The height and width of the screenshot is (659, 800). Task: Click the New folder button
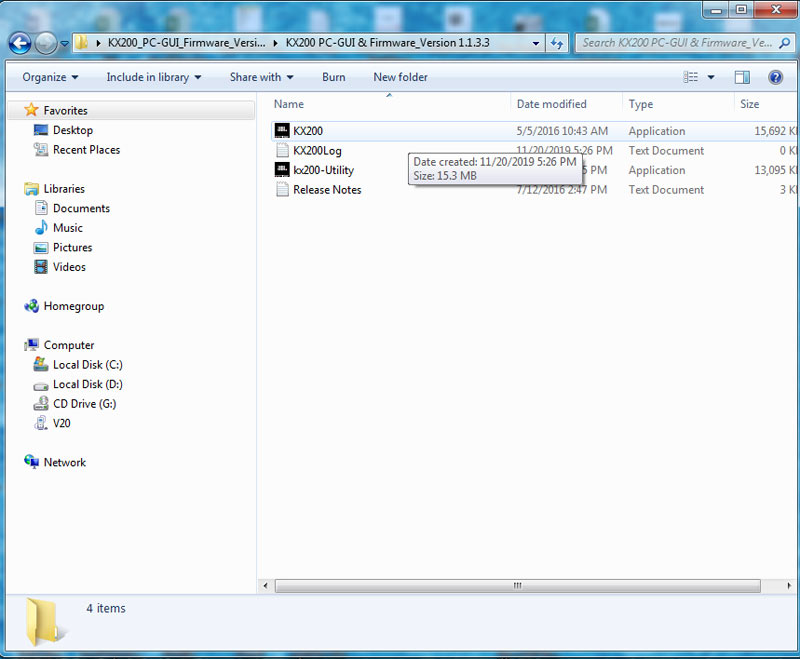click(x=400, y=77)
